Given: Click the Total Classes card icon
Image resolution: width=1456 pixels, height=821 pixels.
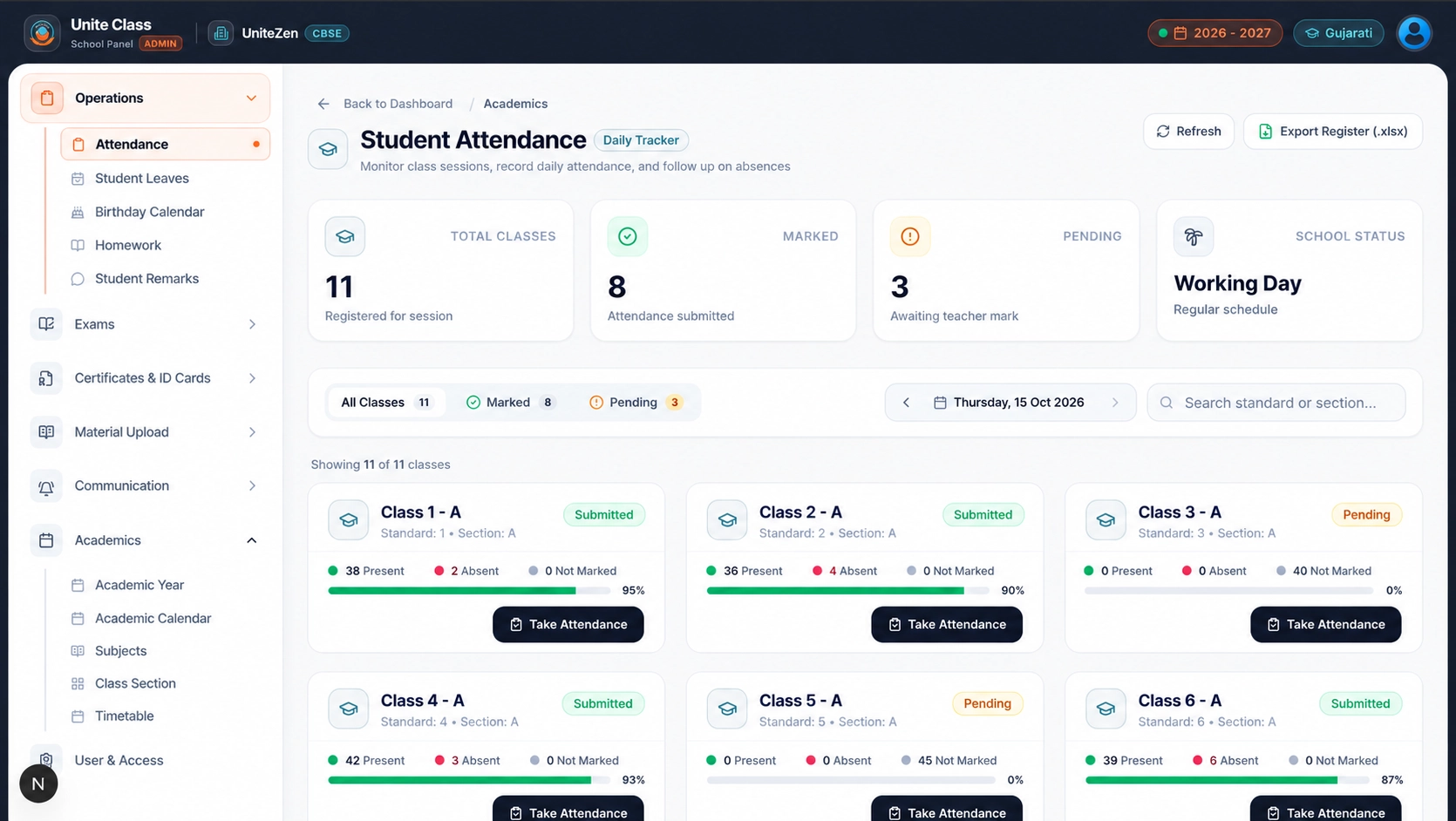Looking at the screenshot, I should (x=345, y=236).
